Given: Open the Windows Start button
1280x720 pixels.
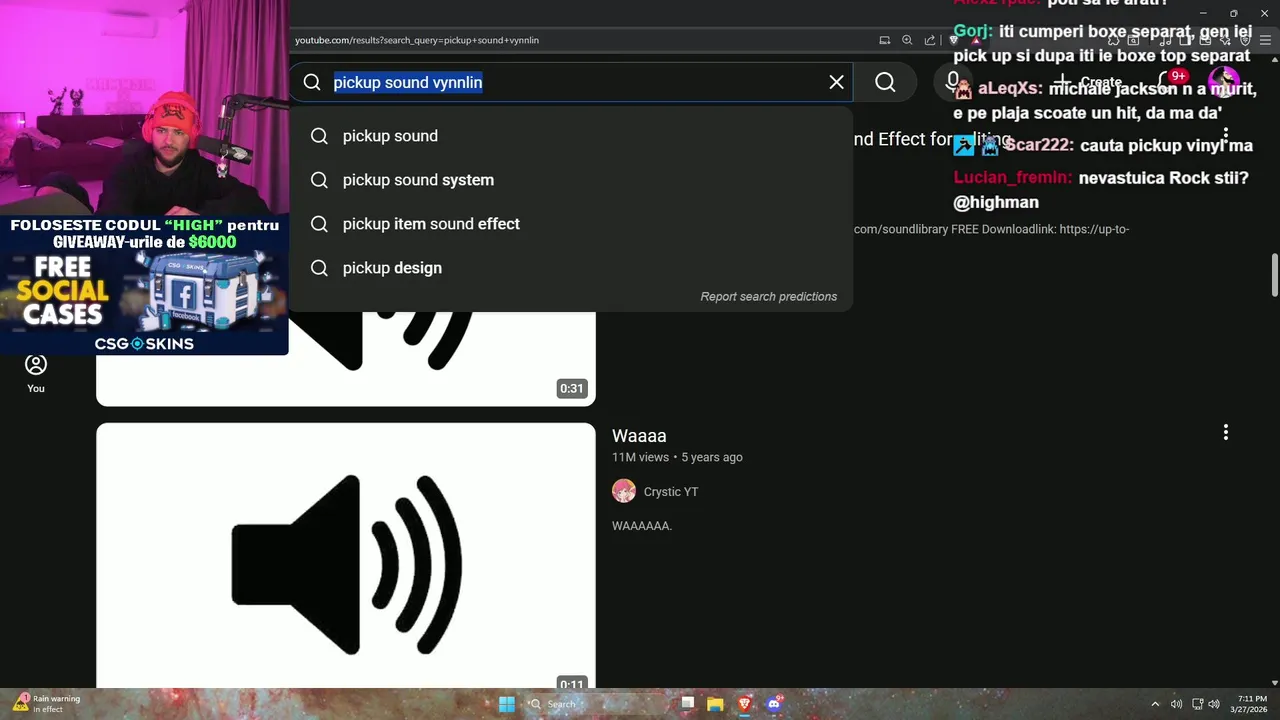Looking at the screenshot, I should click(507, 704).
